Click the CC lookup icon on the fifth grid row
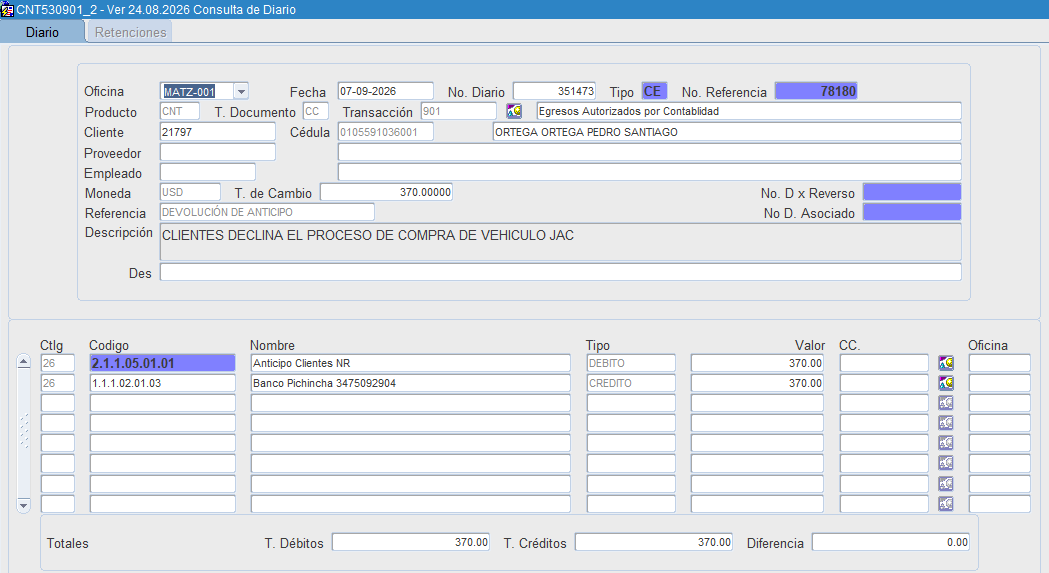Screen dimensions: 1049x573 (x=946, y=443)
